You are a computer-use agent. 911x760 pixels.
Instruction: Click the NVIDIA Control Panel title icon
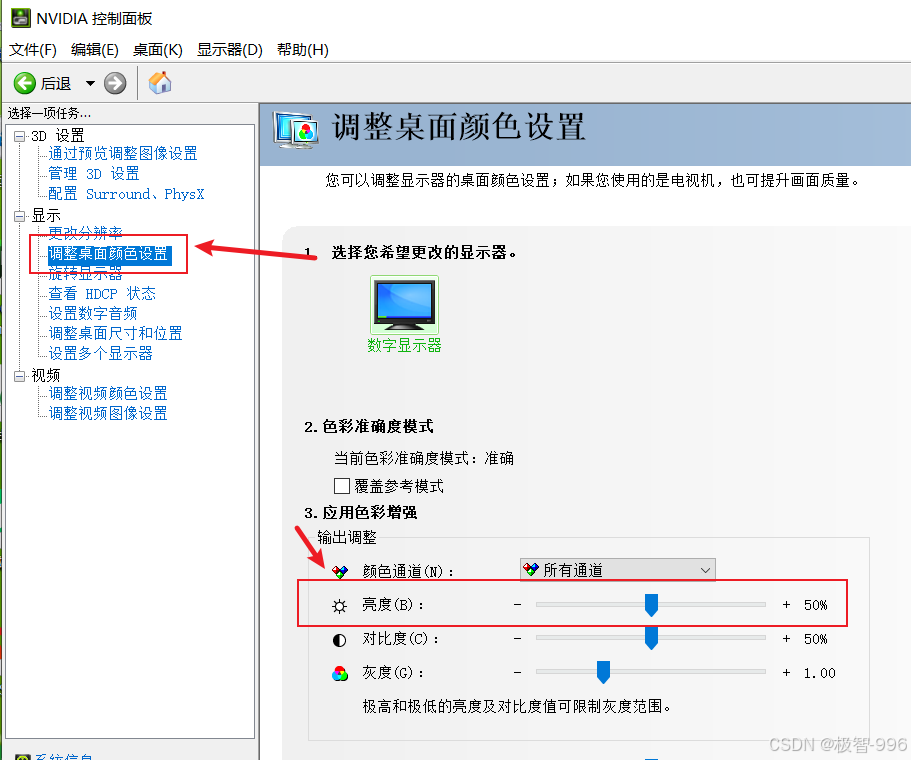click(x=21, y=18)
